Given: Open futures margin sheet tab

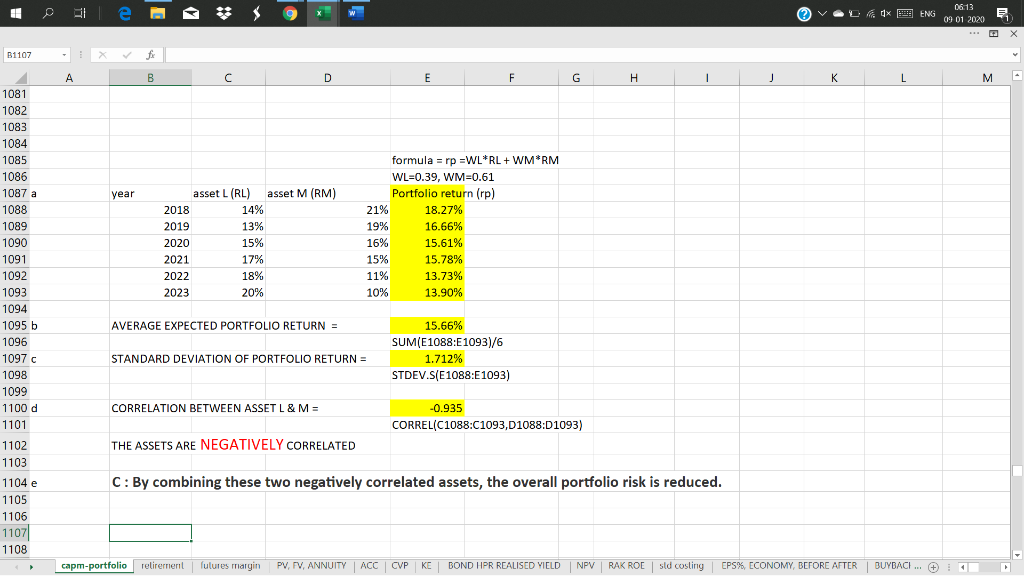Looking at the screenshot, I should 230,566.
